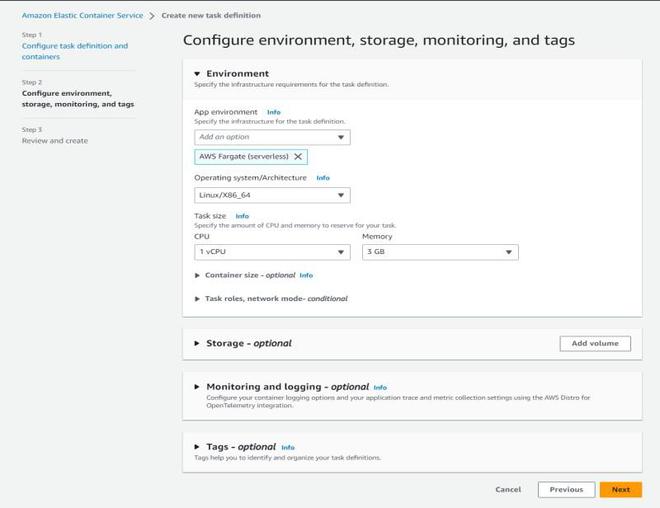Go back with the Previous button
This screenshot has height=508, width=660.
[565, 489]
